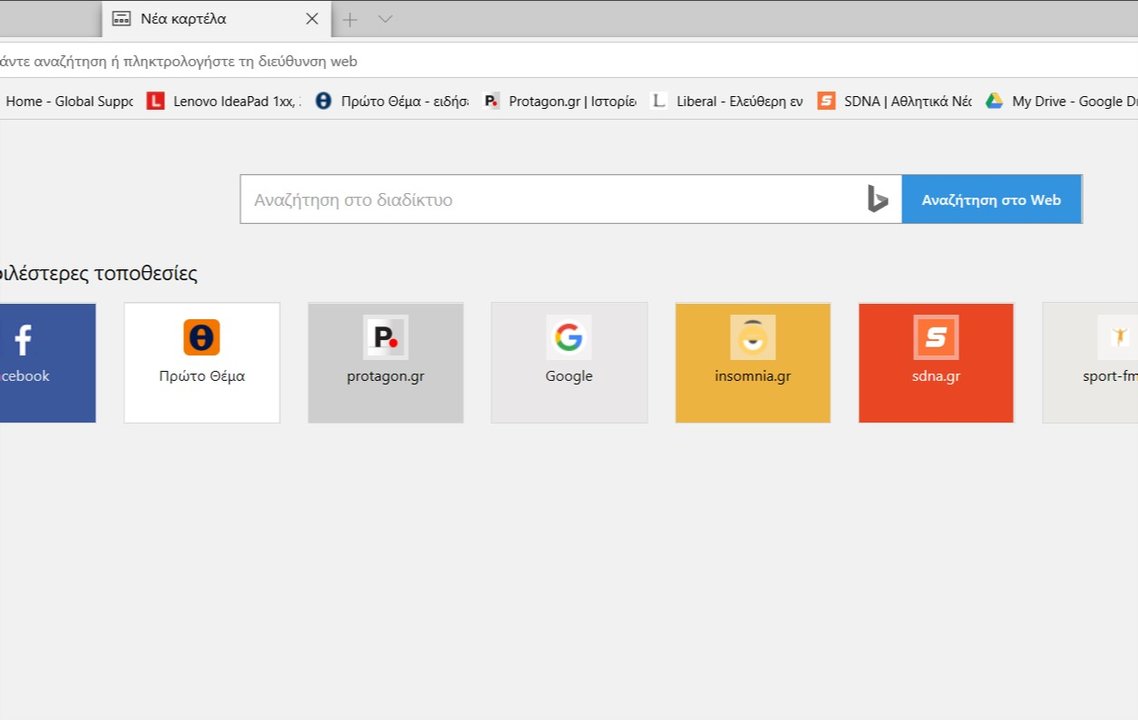Image resolution: width=1138 pixels, height=720 pixels.
Task: Open Home - Global Support bookmark
Action: [x=68, y=102]
